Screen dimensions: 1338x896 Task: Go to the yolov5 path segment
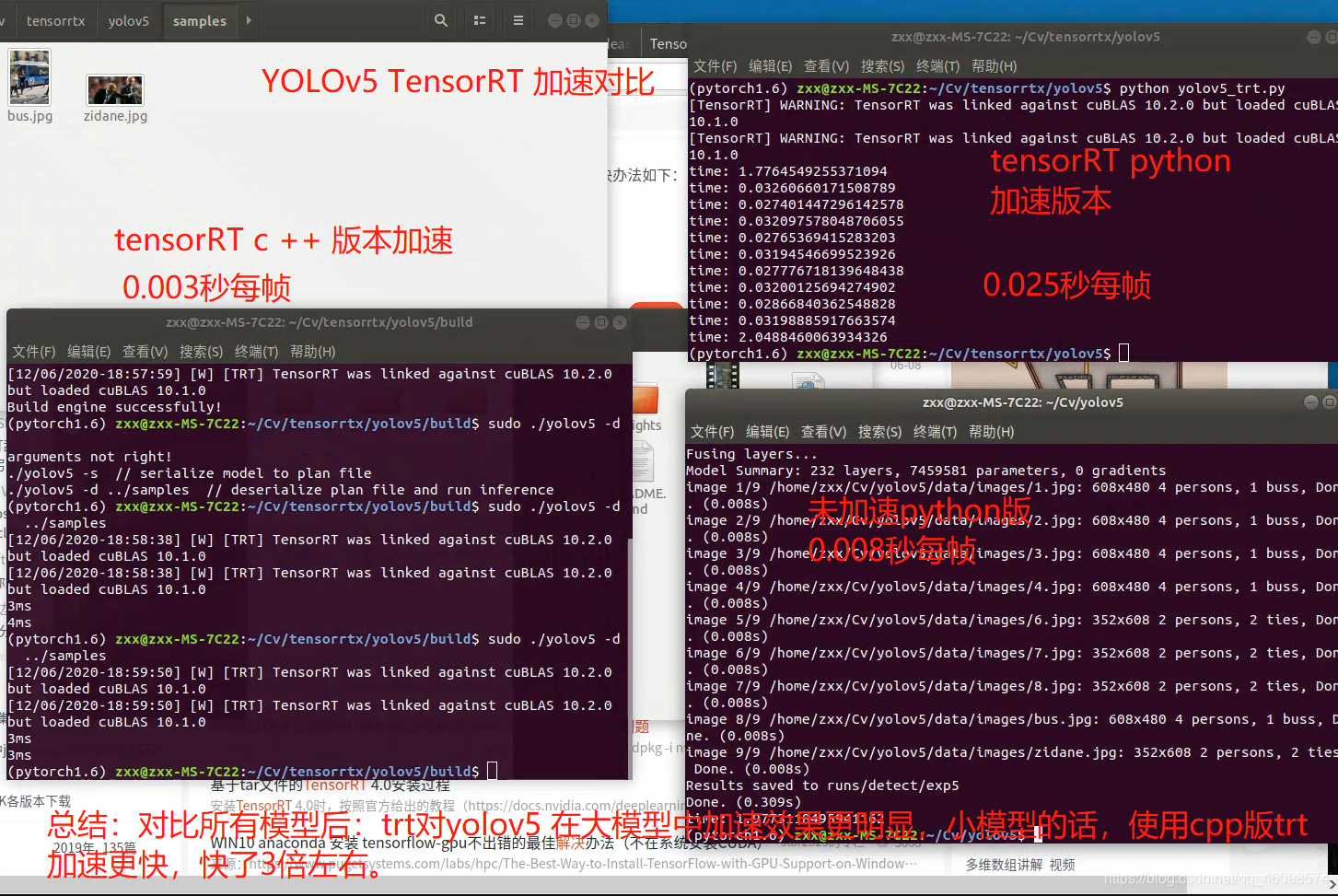[129, 20]
